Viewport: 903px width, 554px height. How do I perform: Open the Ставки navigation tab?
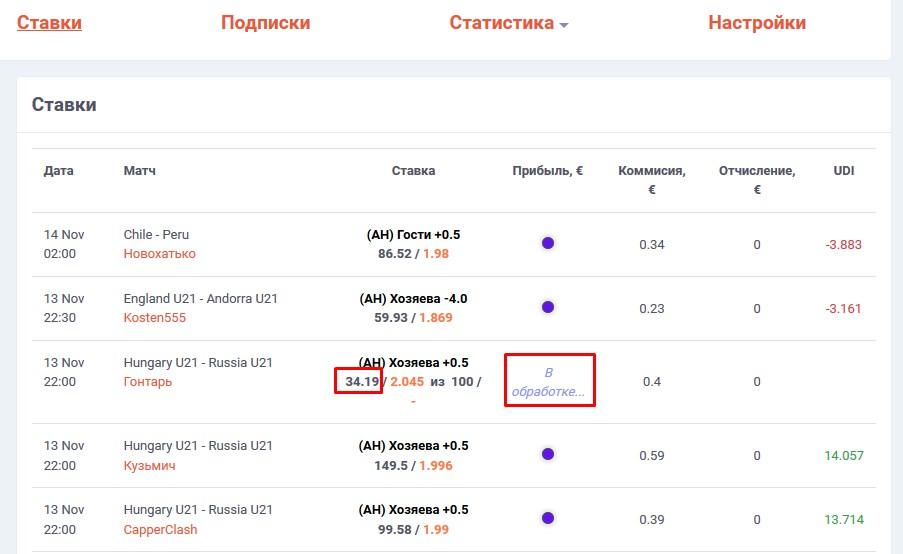(49, 23)
